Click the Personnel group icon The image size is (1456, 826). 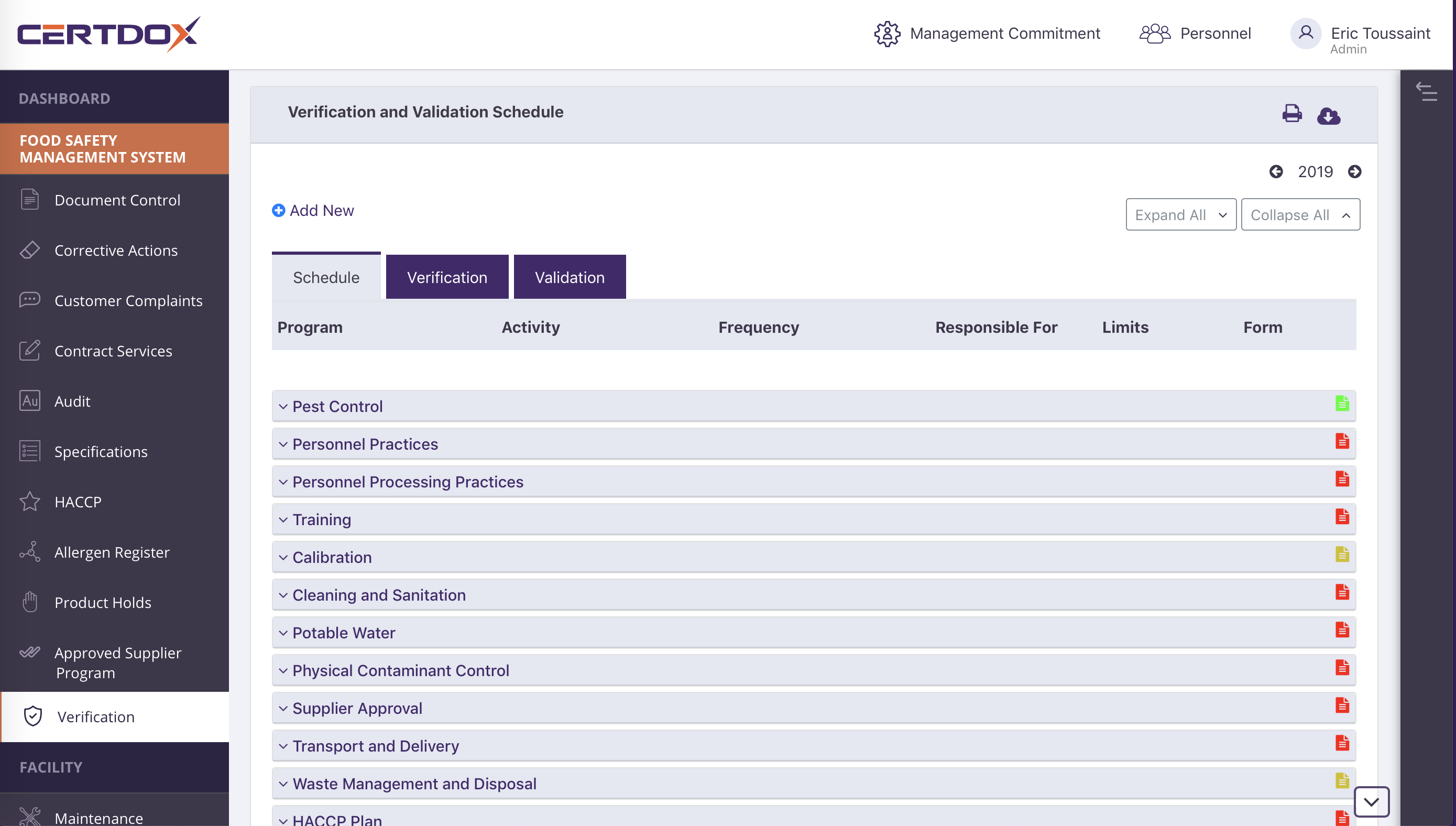[x=1155, y=34]
